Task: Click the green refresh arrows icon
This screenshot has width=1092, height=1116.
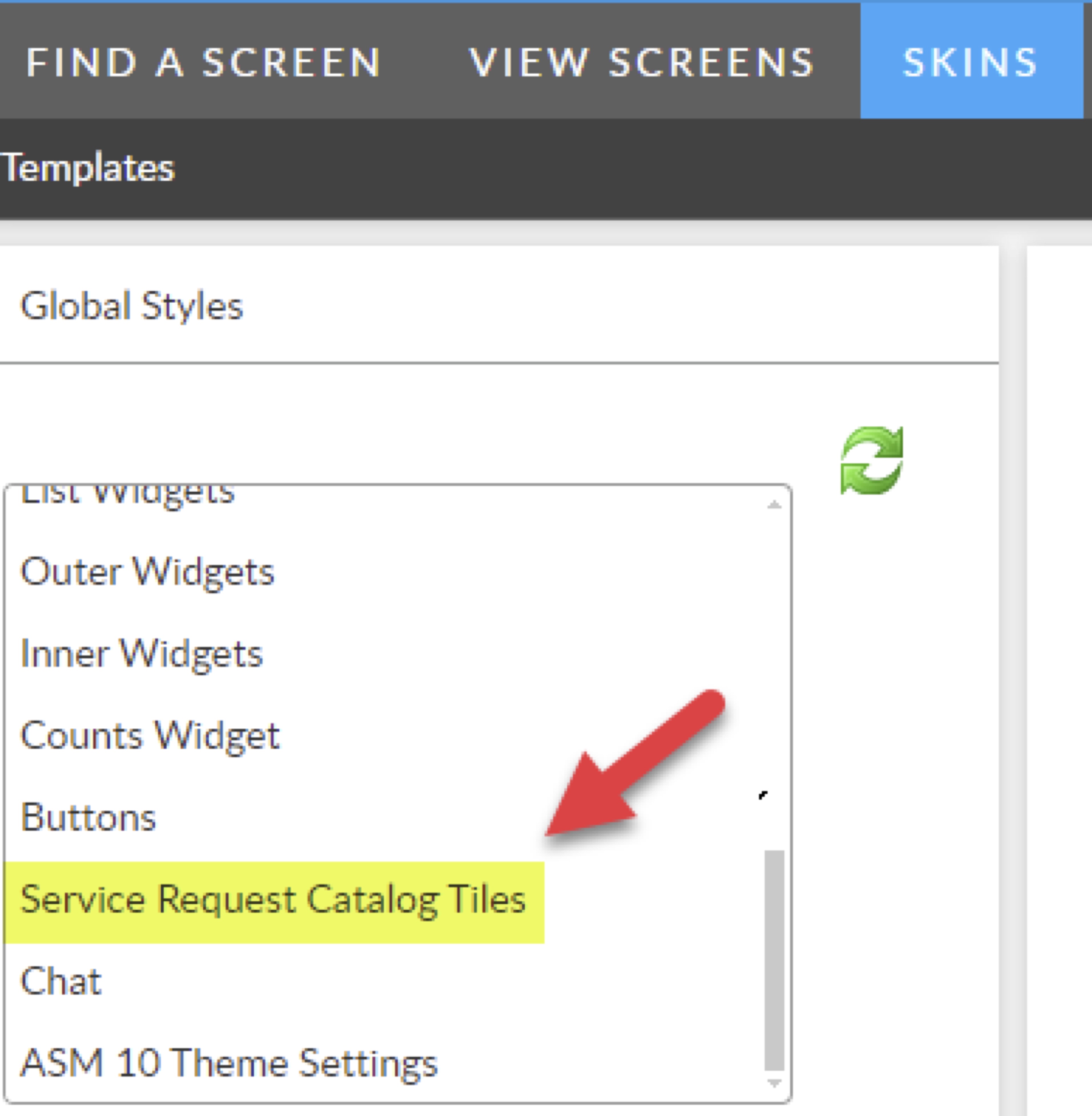Action: point(871,460)
